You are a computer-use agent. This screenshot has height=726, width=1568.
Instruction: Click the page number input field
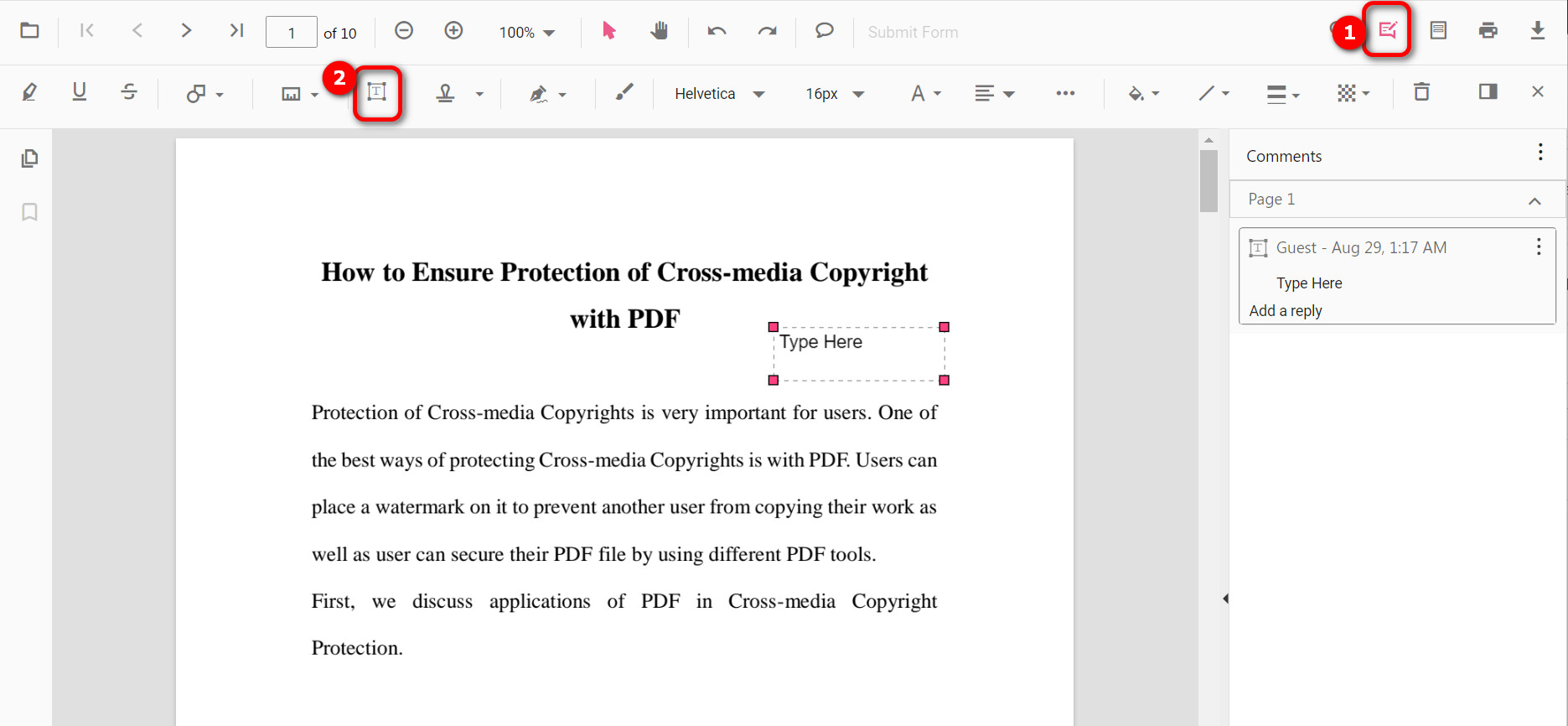pyautogui.click(x=291, y=33)
